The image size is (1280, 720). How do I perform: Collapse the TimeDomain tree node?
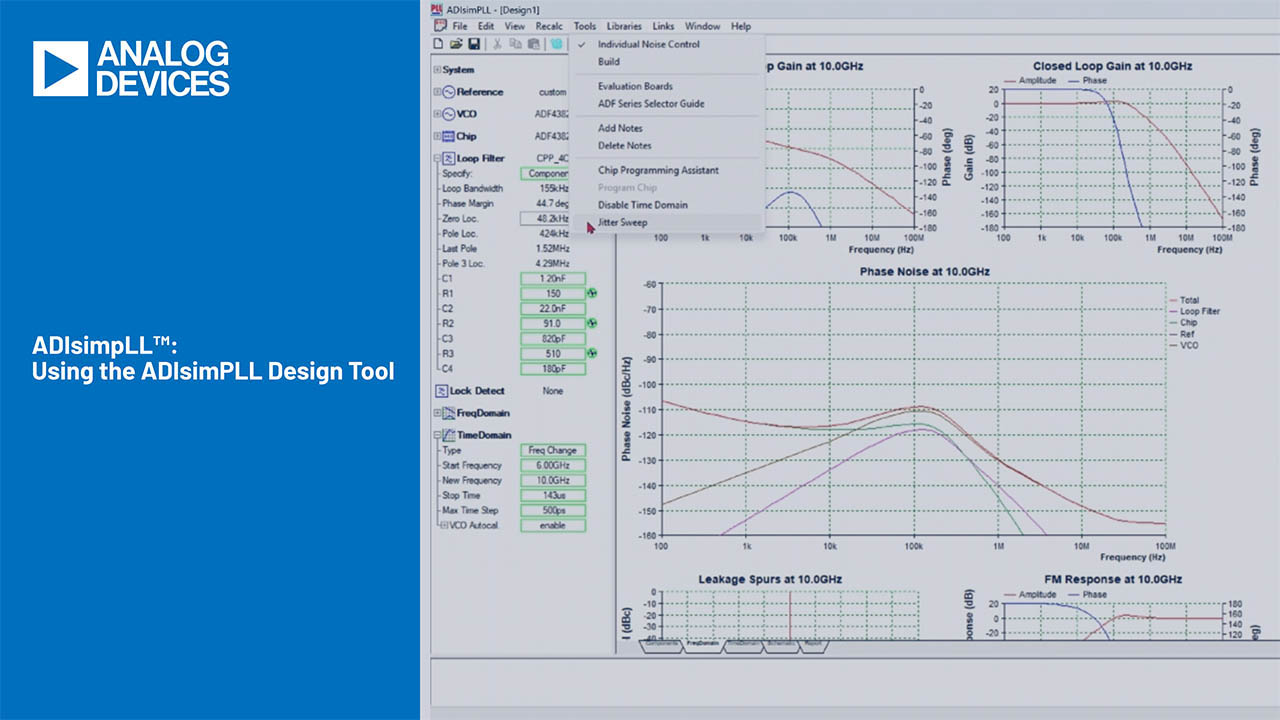pos(437,435)
